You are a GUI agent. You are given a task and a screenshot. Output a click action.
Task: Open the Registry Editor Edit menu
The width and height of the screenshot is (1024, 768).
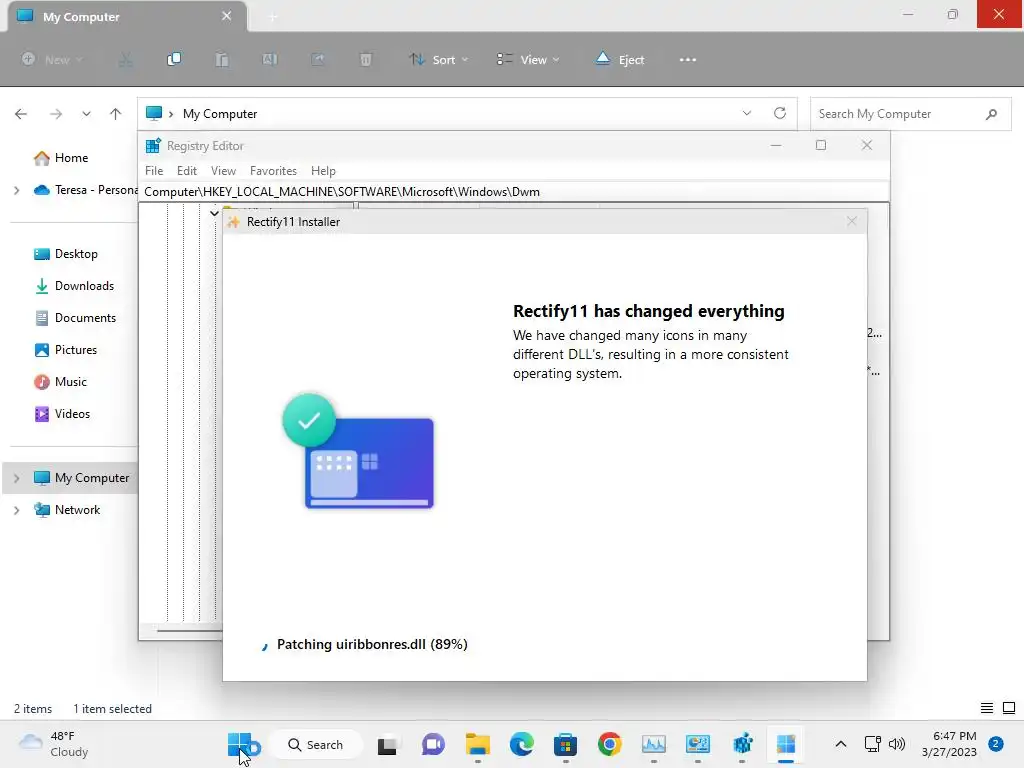(x=187, y=171)
